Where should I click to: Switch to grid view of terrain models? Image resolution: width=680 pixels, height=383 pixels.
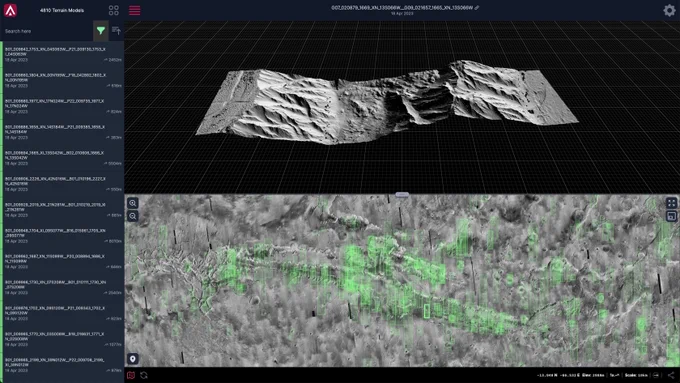(114, 10)
